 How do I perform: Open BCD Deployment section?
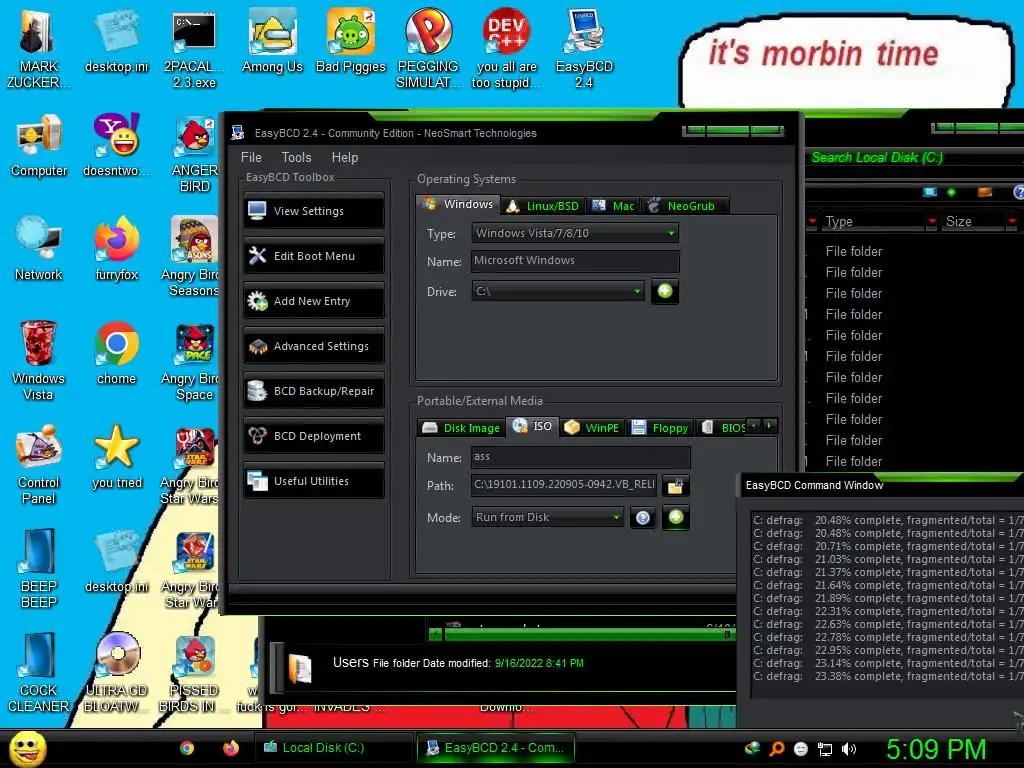(314, 436)
